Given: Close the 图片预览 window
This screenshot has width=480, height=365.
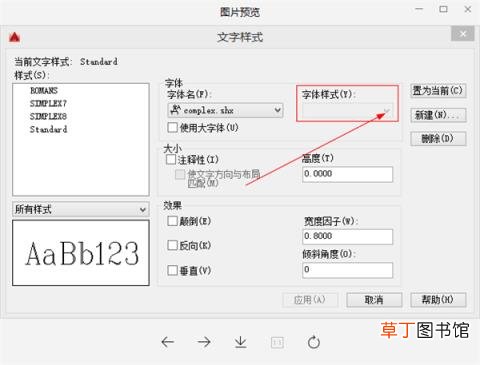Looking at the screenshot, I should pos(468,9).
